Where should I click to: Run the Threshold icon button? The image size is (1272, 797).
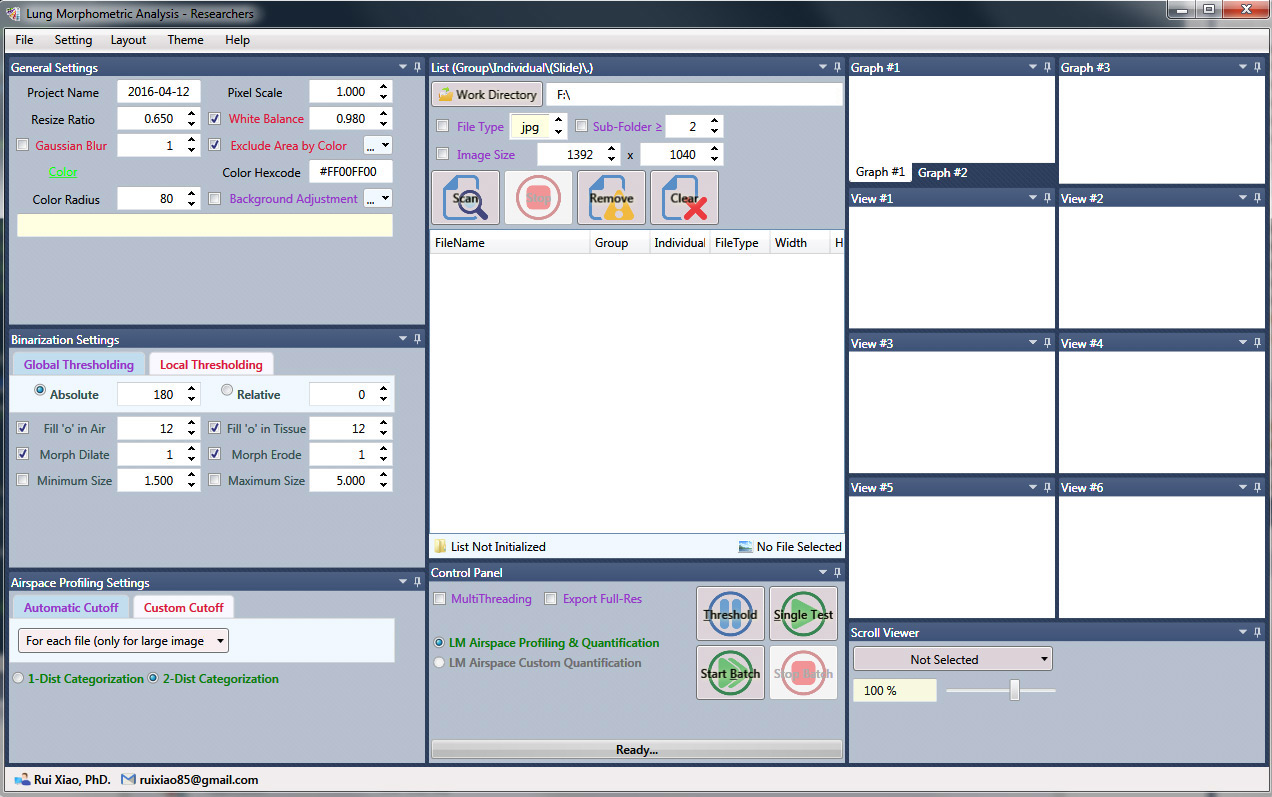[x=730, y=614]
